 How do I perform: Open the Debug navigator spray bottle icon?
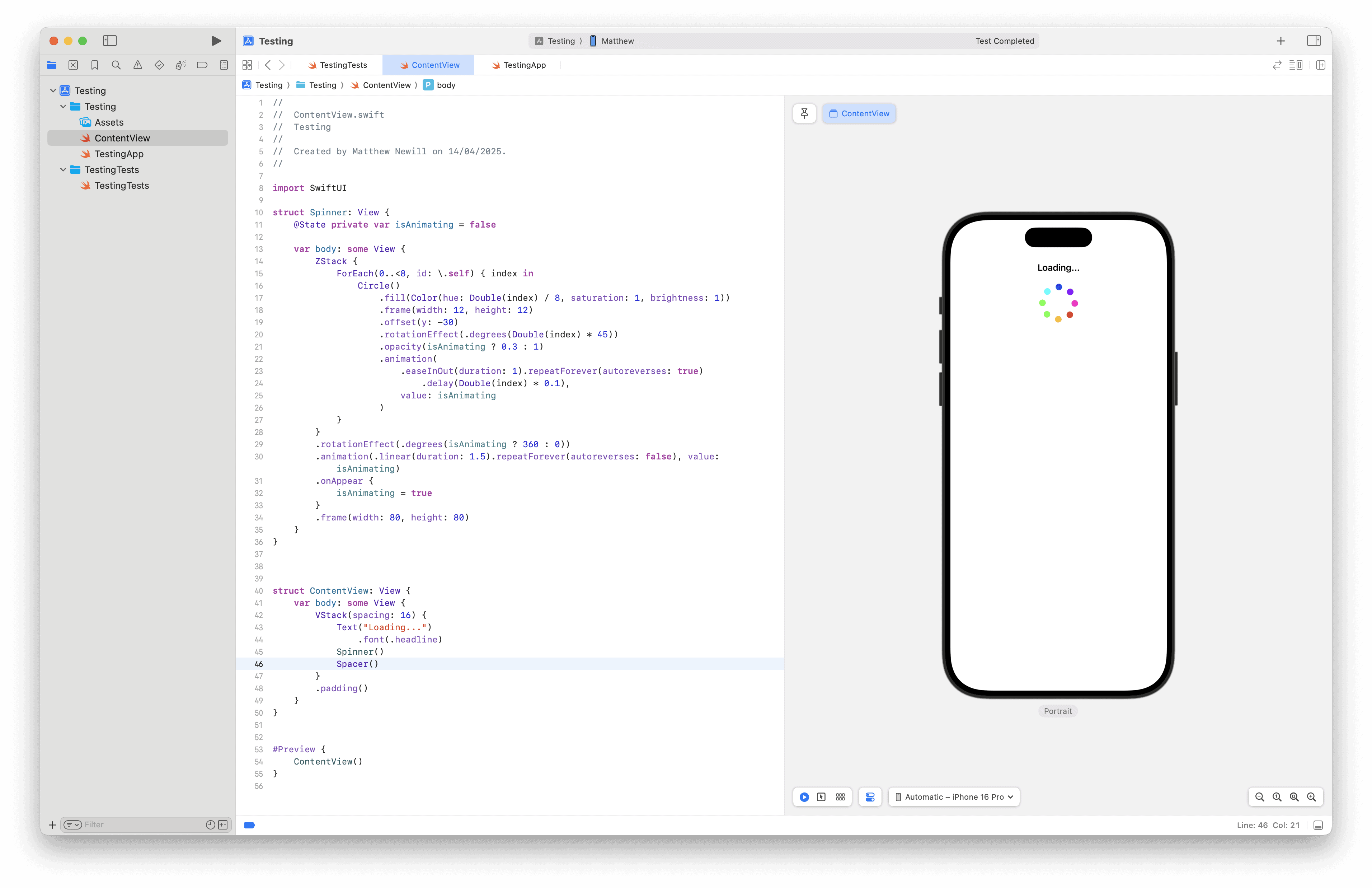tap(180, 65)
